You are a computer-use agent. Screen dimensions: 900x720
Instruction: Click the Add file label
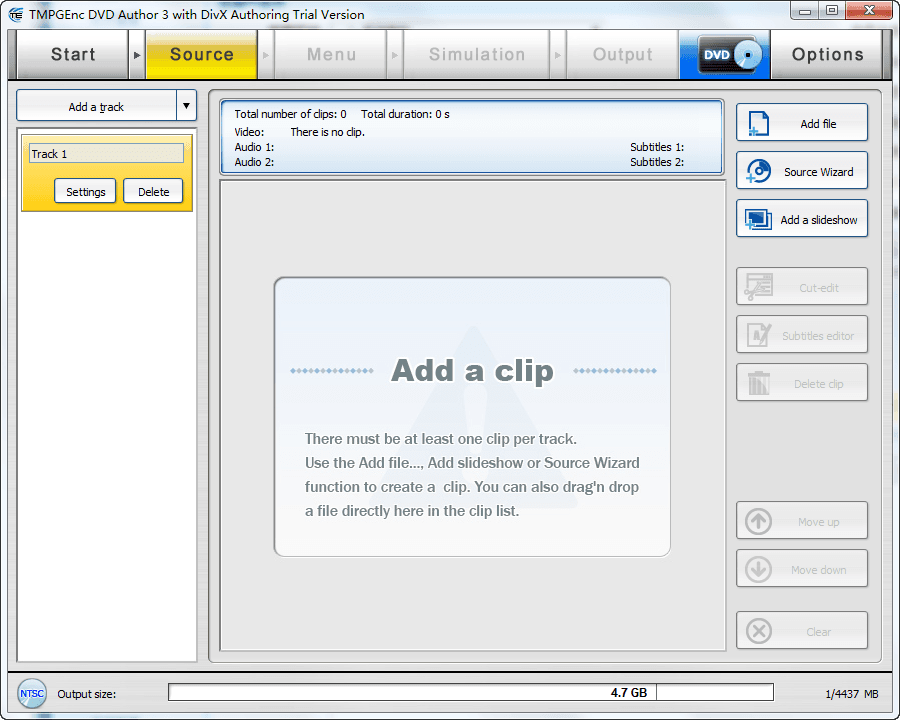(818, 123)
